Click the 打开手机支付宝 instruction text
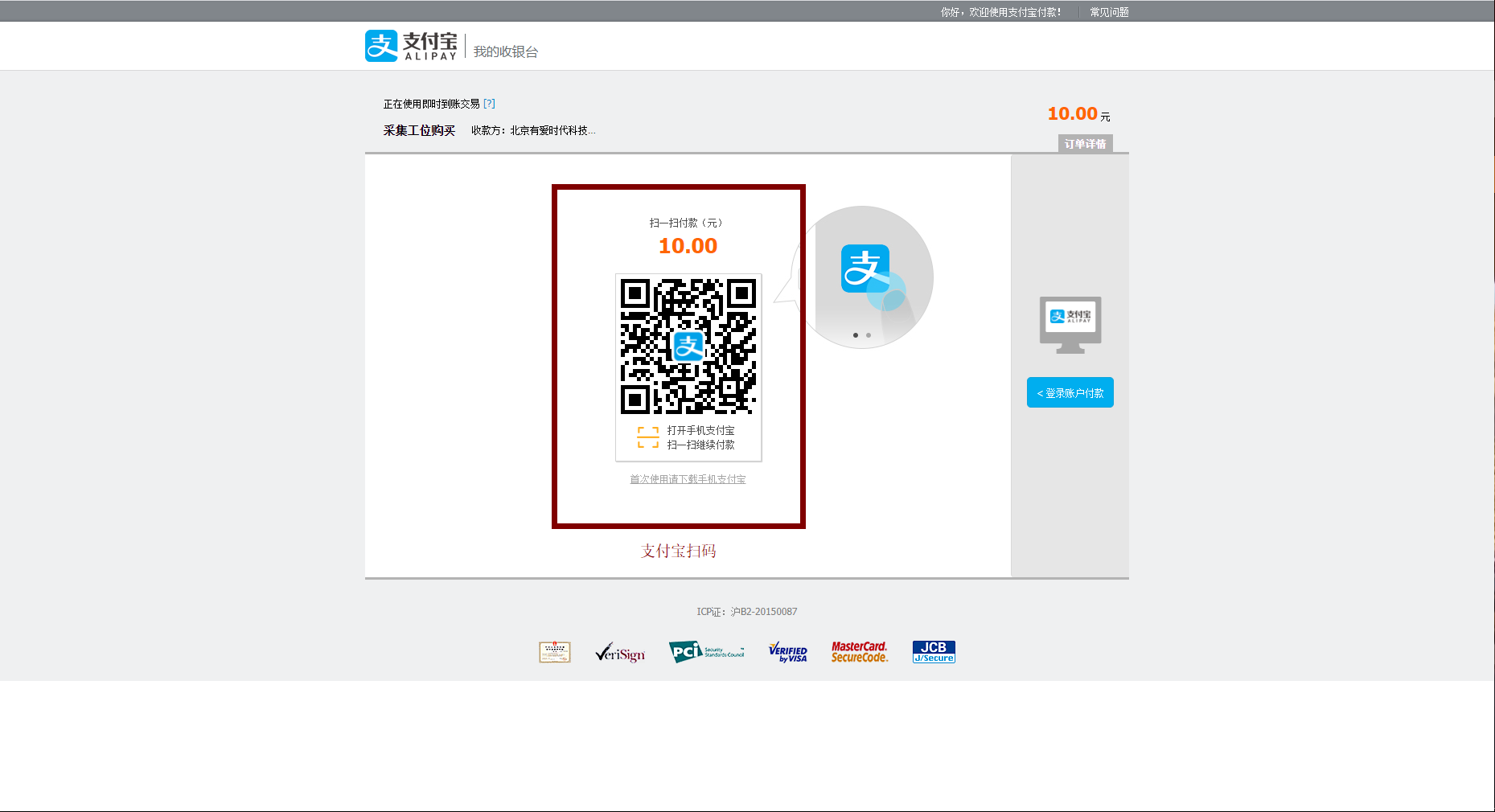 [700, 431]
